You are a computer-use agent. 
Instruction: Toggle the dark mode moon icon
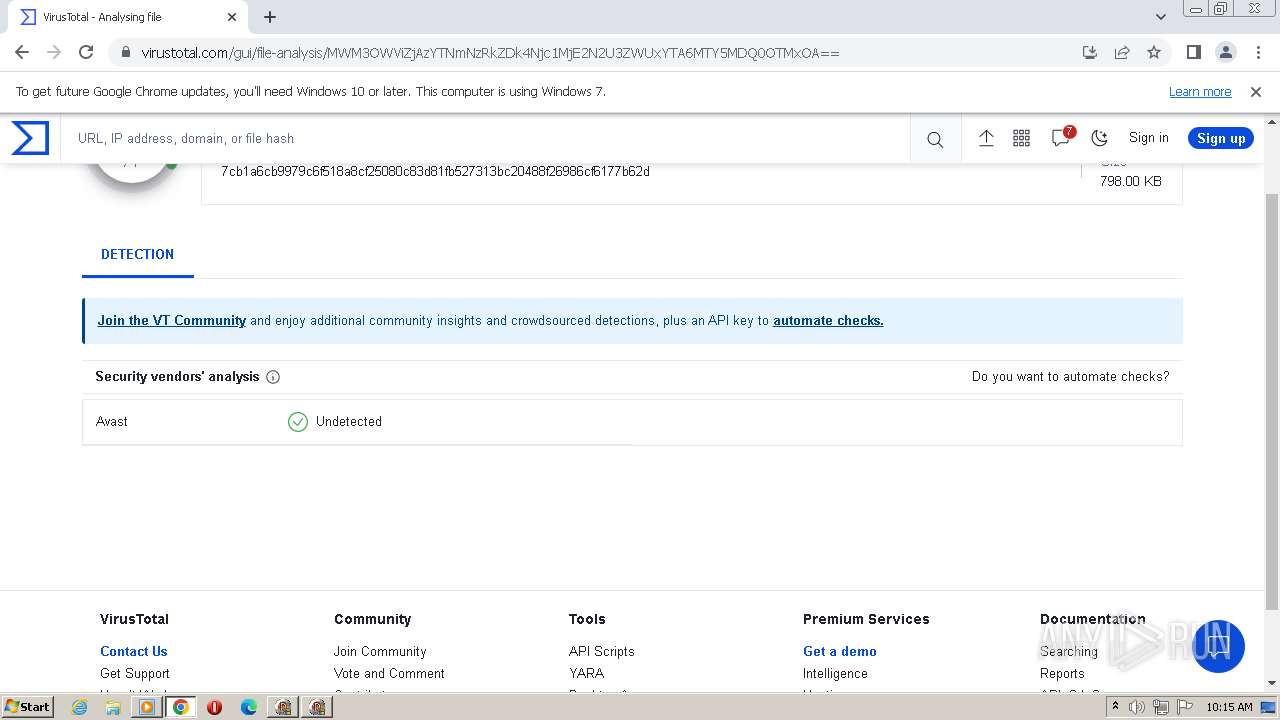click(x=1099, y=138)
